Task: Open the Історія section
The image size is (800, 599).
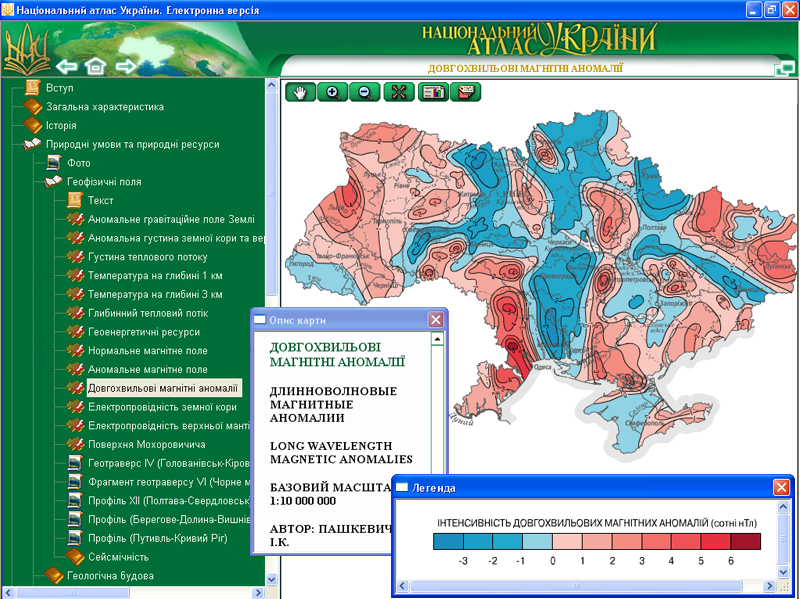Action: 61,126
